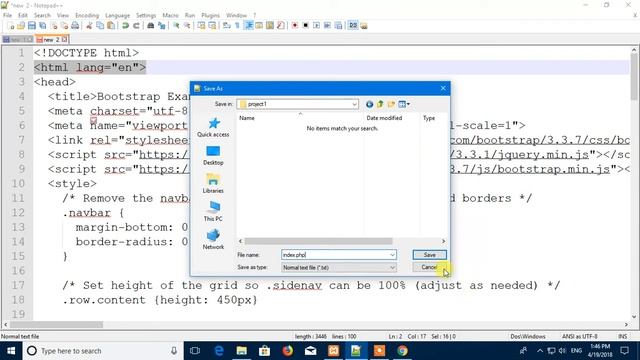The height and width of the screenshot is (360, 640).
Task: Click the Up One Level folder icon
Action: coord(380,104)
